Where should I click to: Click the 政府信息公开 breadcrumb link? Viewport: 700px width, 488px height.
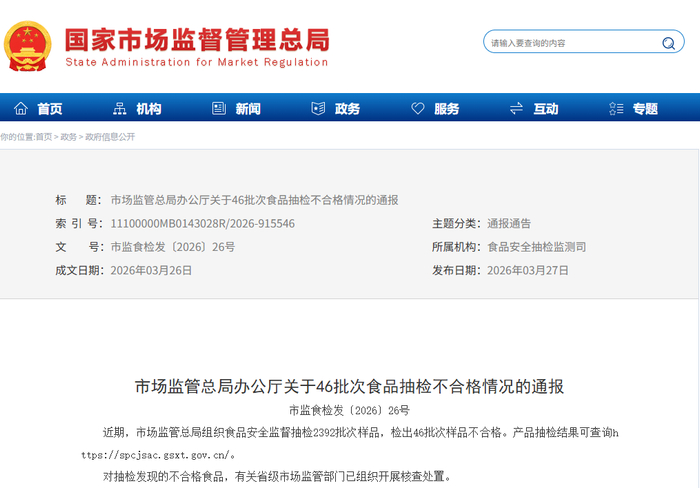tap(110, 137)
